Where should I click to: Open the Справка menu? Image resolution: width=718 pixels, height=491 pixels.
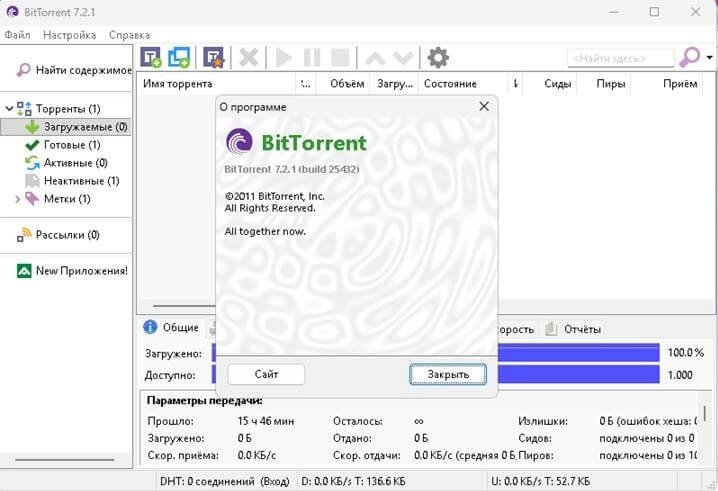click(129, 35)
